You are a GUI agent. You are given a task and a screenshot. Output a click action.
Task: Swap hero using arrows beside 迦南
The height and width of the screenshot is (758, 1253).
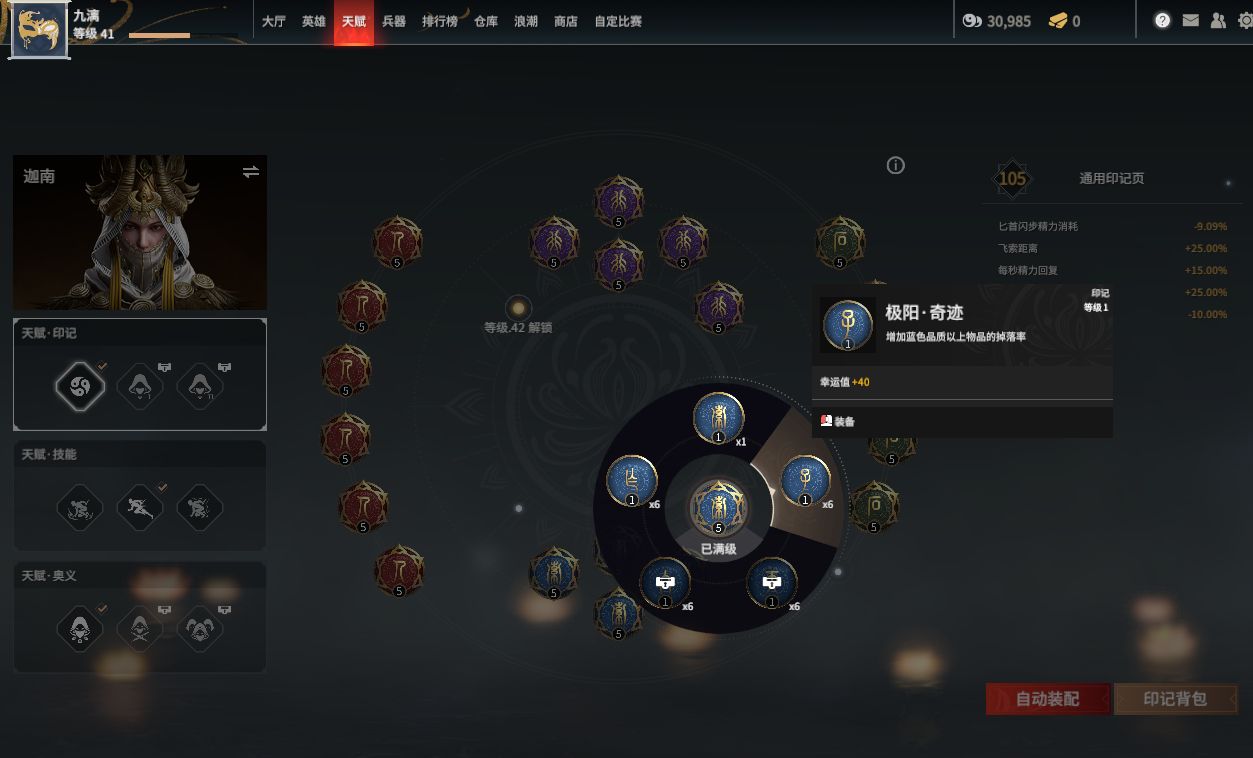251,172
